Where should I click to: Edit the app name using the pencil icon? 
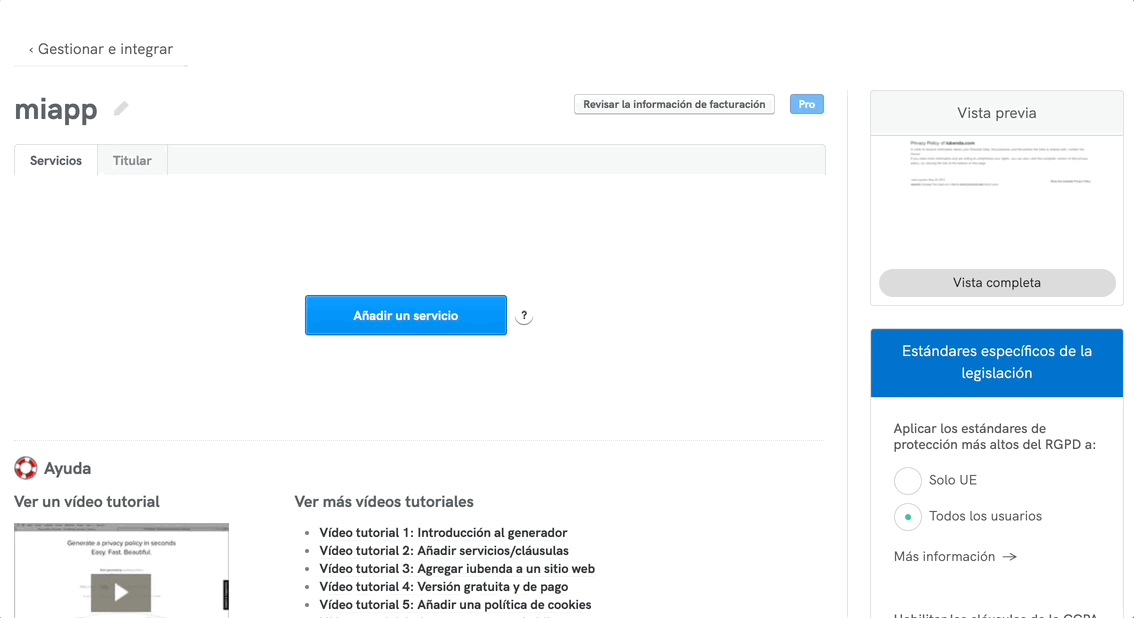tap(120, 109)
